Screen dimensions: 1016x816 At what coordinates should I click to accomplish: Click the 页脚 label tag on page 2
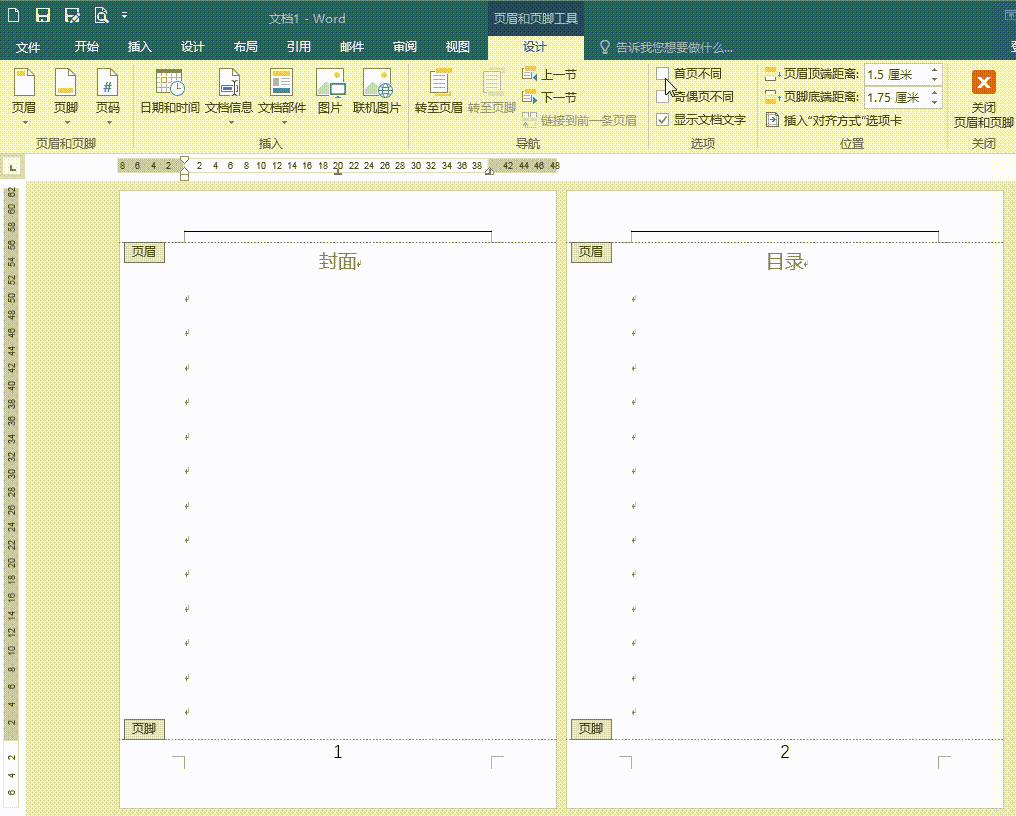(x=591, y=729)
